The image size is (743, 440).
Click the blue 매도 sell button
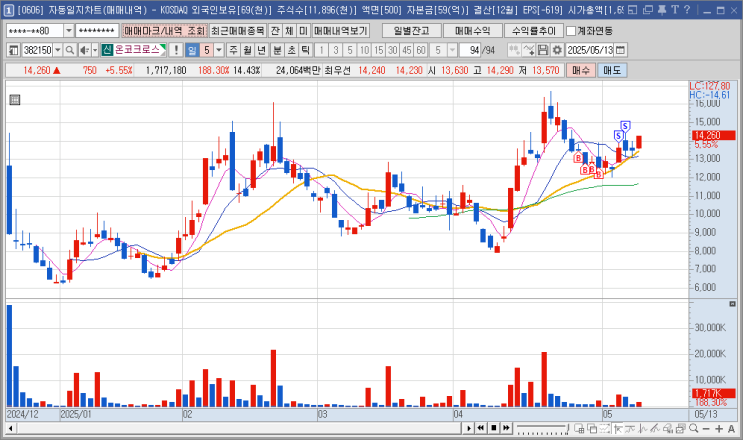click(612, 70)
